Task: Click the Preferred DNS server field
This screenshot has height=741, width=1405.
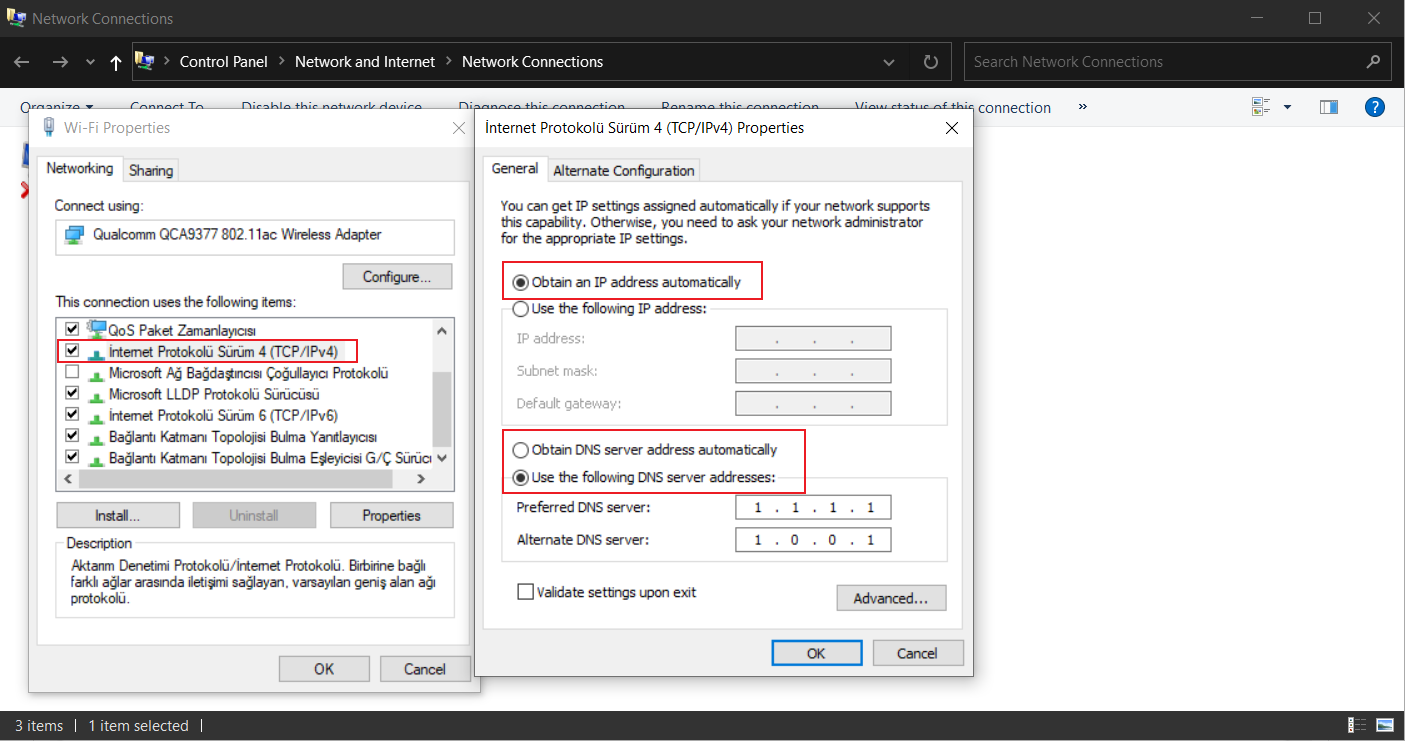Action: pyautogui.click(x=812, y=508)
